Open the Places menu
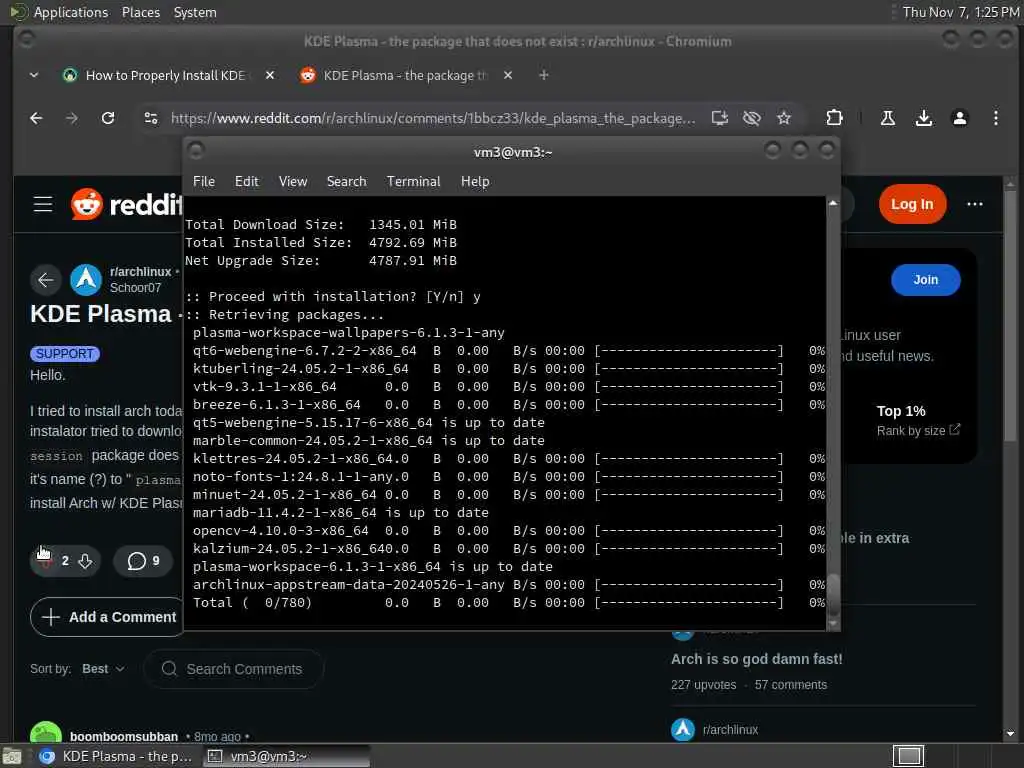 pos(140,12)
